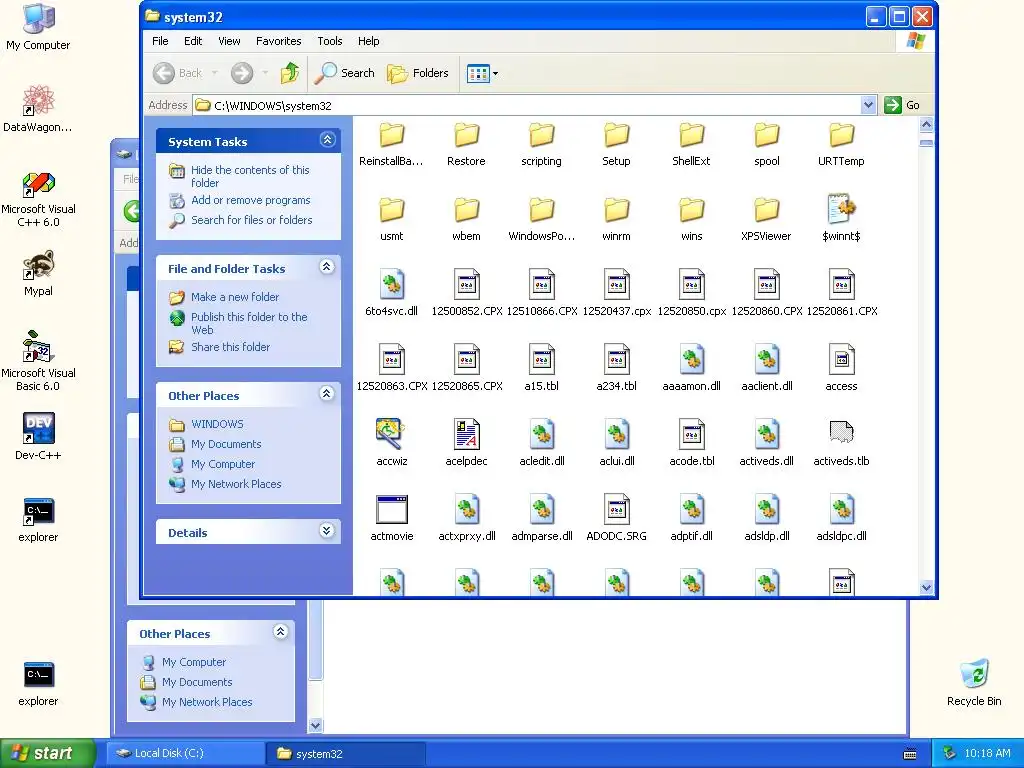Select the Mypal desktop shortcut
Image resolution: width=1024 pixels, height=768 pixels.
[39, 273]
